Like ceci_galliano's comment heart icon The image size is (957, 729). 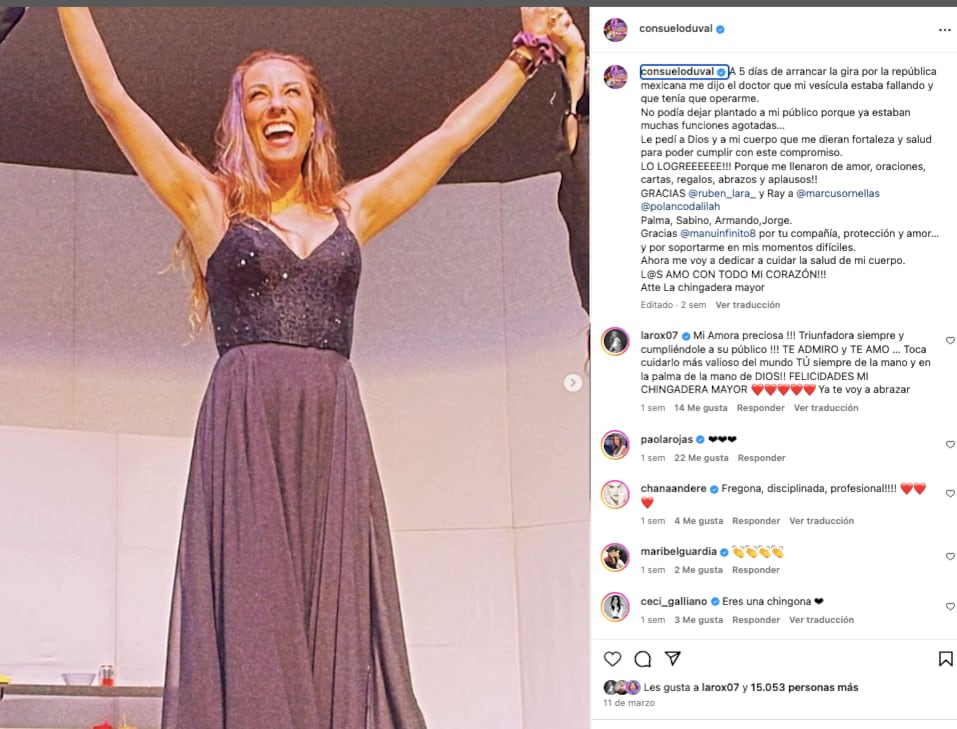950,607
